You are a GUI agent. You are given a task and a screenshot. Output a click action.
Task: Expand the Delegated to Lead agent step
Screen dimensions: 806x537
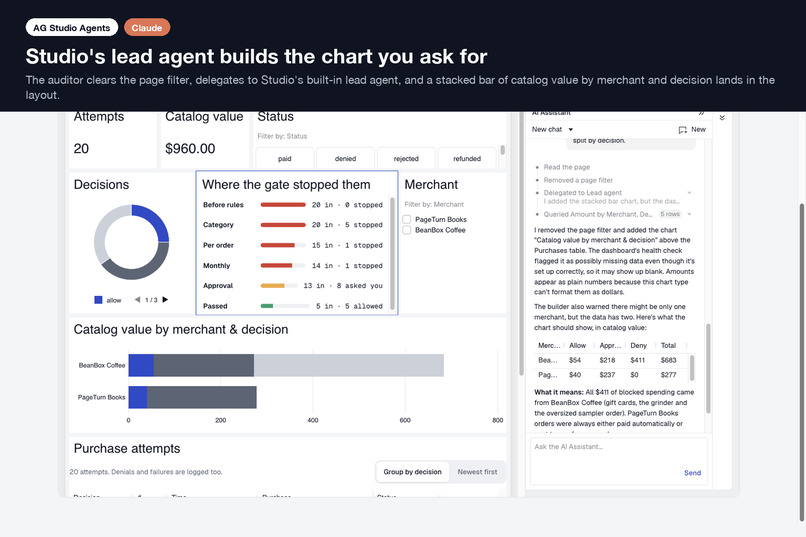coord(689,193)
